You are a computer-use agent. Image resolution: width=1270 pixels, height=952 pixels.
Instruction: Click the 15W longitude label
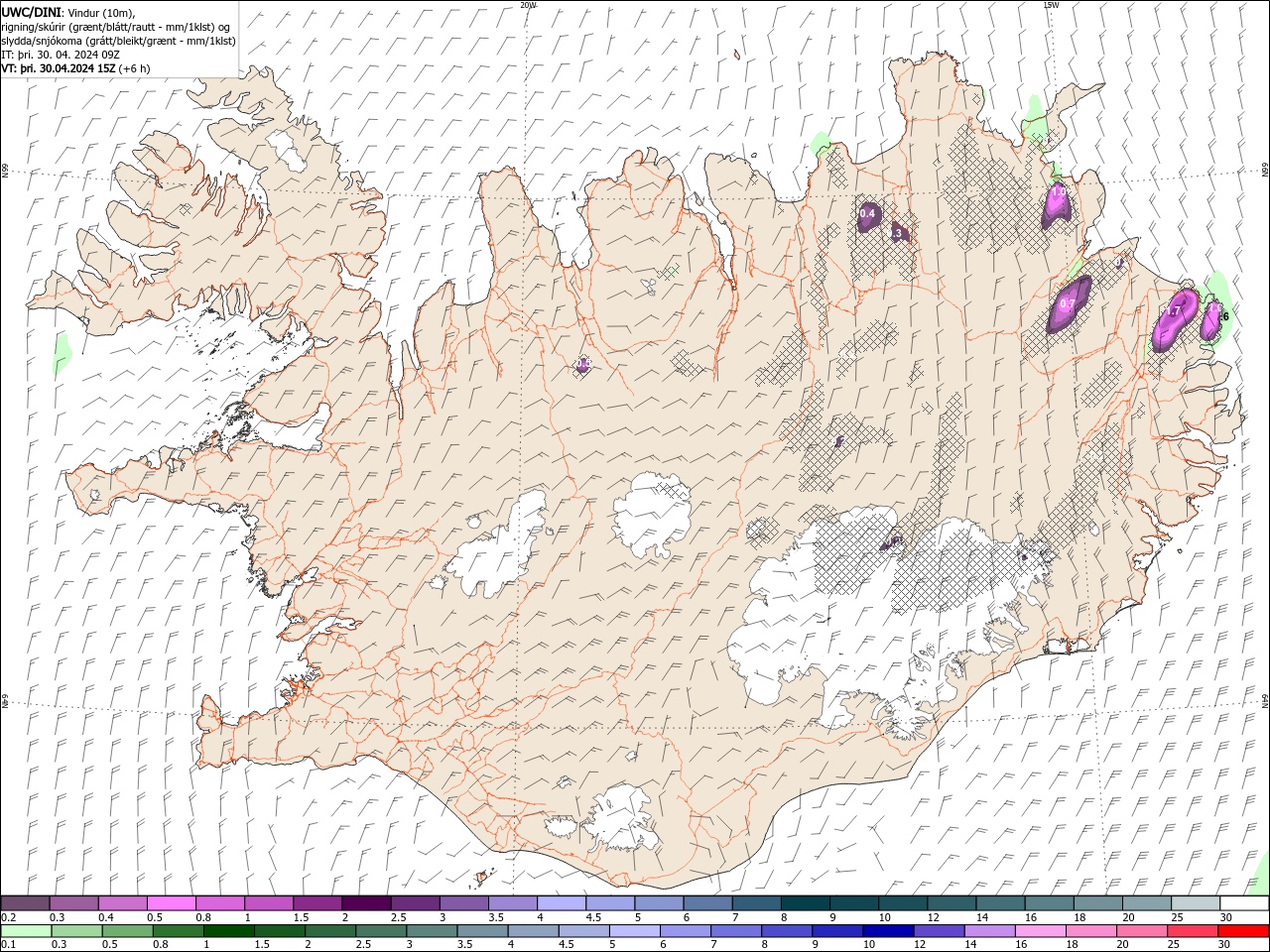click(x=1051, y=5)
